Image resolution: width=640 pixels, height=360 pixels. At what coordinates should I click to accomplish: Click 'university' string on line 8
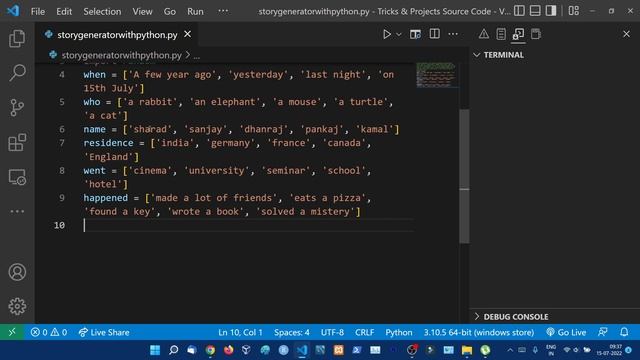(217, 171)
